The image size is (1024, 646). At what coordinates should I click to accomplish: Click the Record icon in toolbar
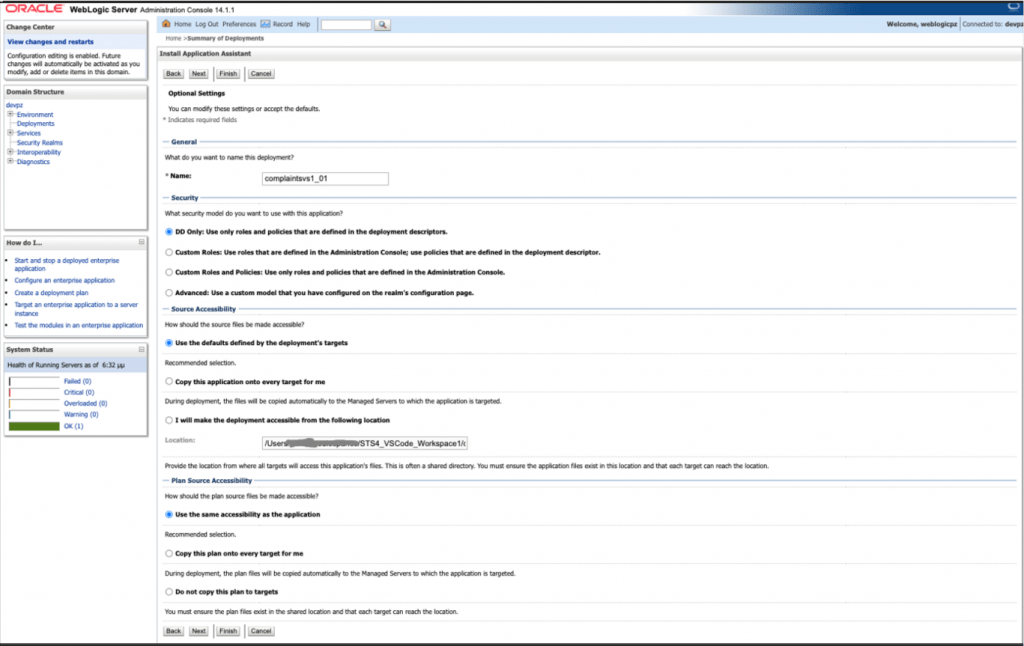pyautogui.click(x=265, y=24)
